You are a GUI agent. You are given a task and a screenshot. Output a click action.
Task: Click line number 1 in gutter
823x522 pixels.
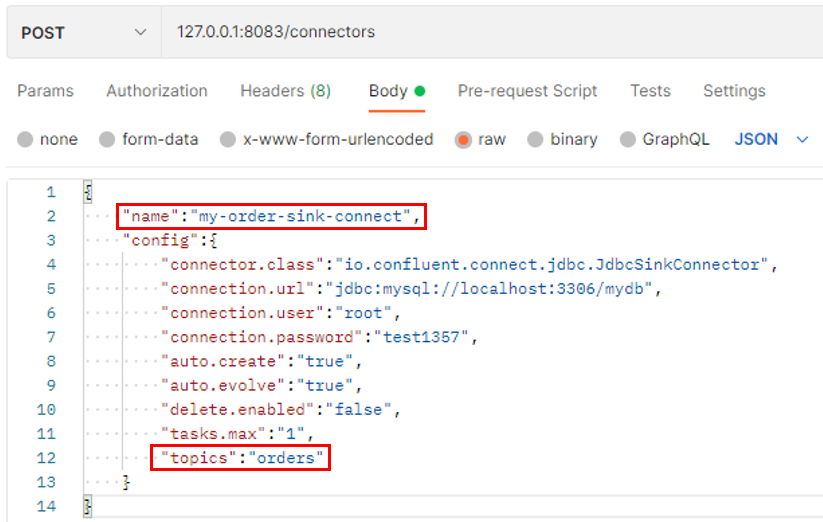[51, 192]
